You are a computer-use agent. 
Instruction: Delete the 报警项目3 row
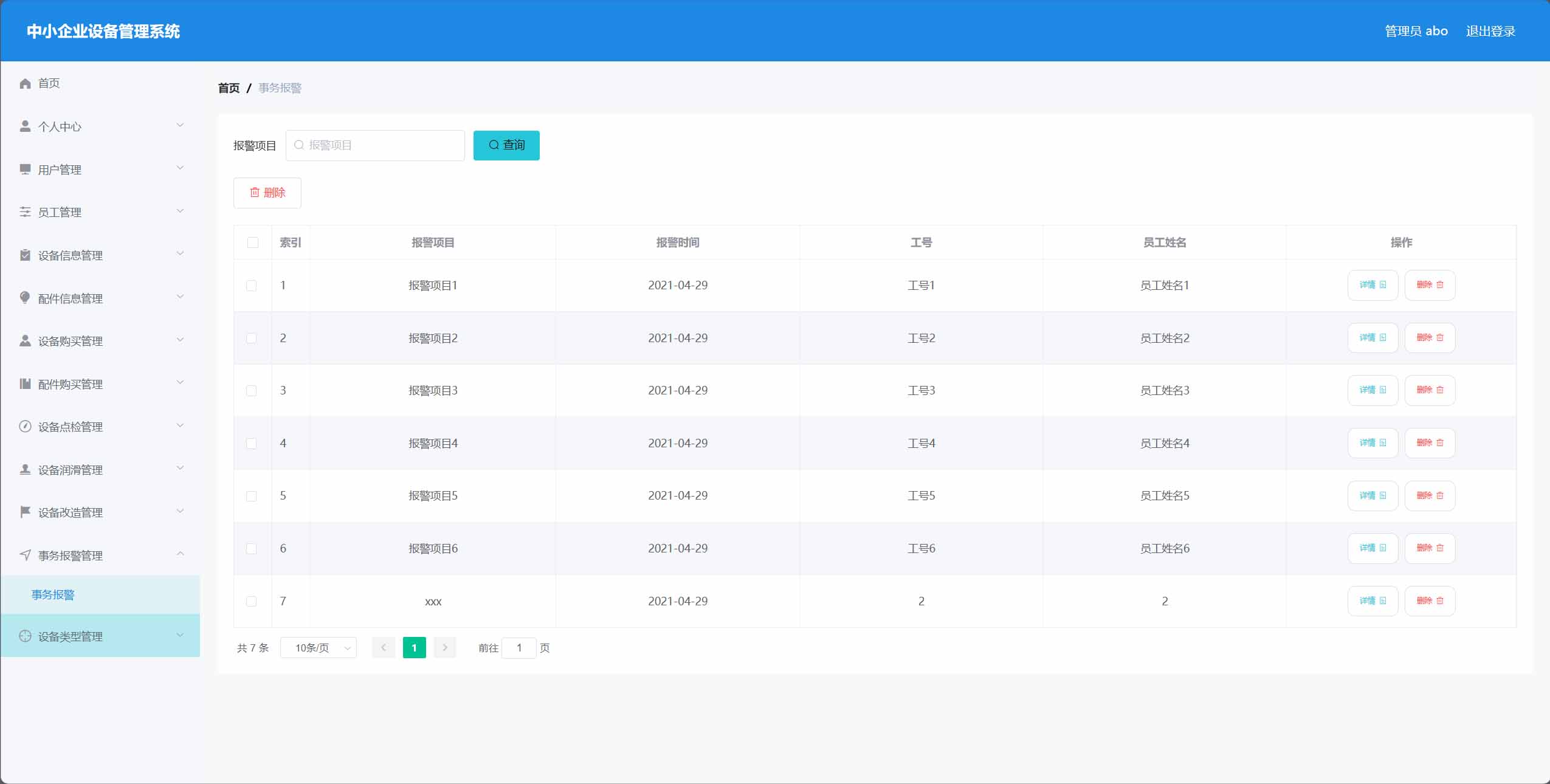pyautogui.click(x=1430, y=390)
